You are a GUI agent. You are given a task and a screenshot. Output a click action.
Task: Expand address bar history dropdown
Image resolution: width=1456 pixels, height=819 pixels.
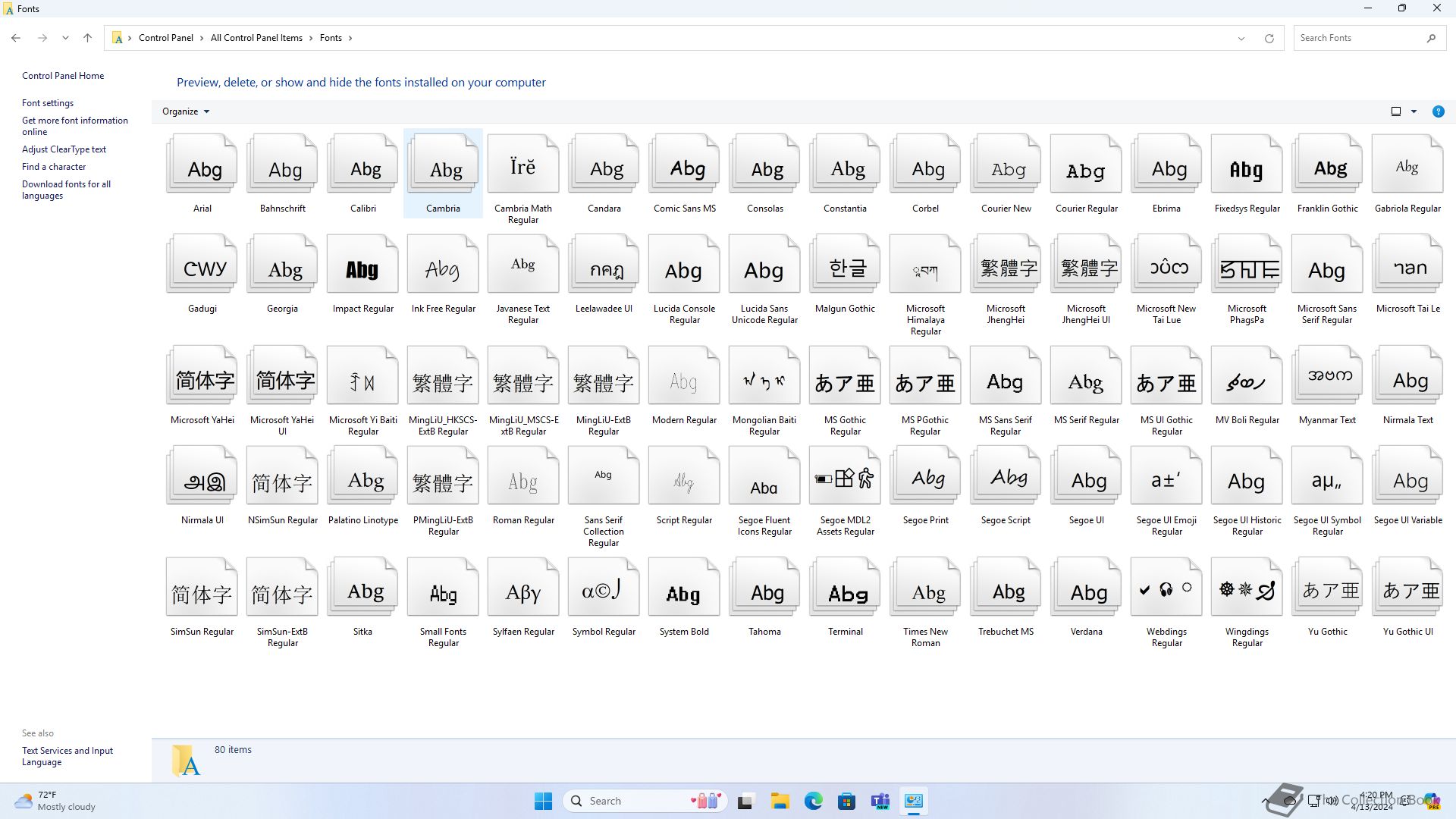[x=1241, y=38]
